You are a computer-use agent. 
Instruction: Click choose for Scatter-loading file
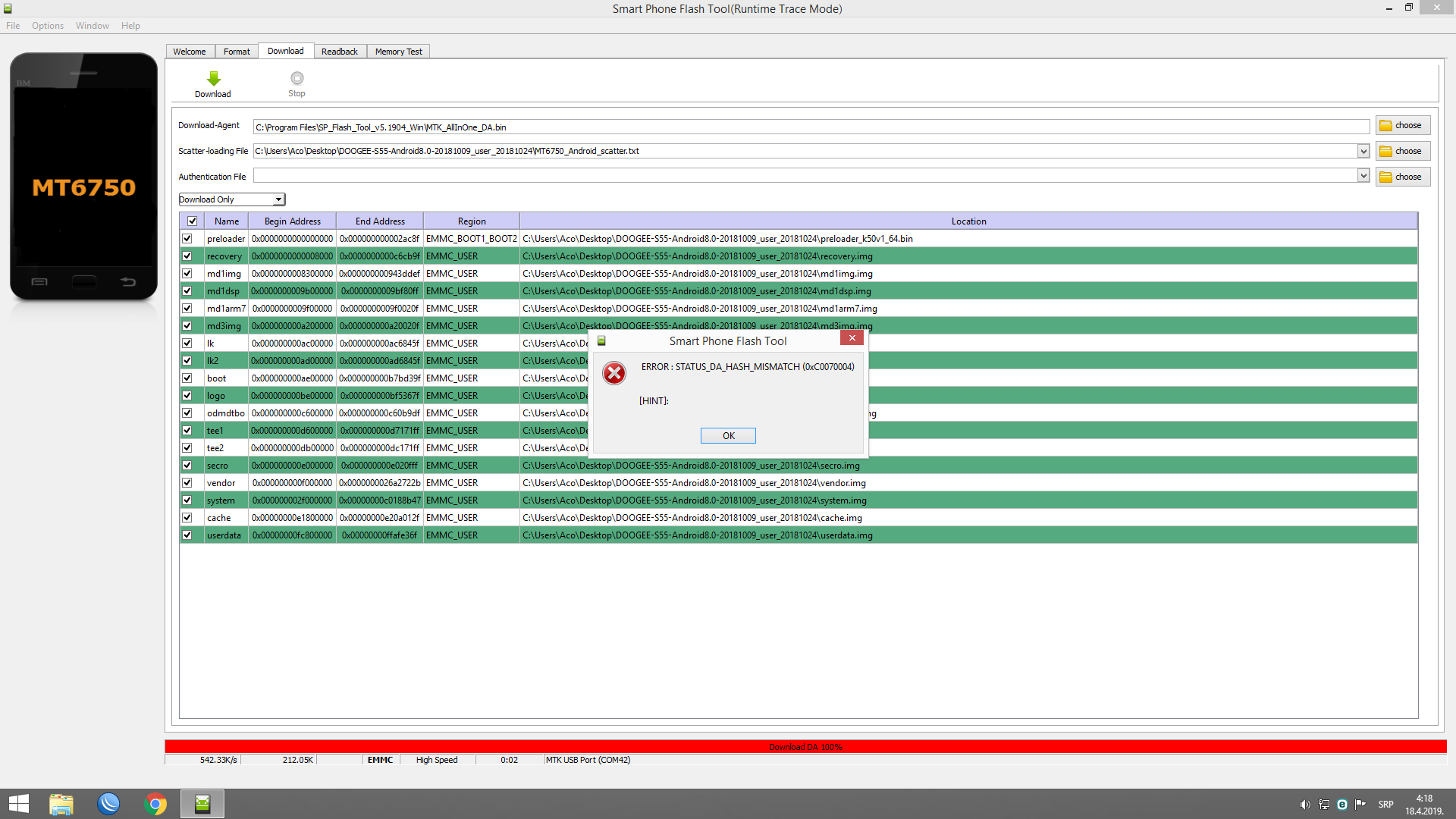(x=1403, y=152)
